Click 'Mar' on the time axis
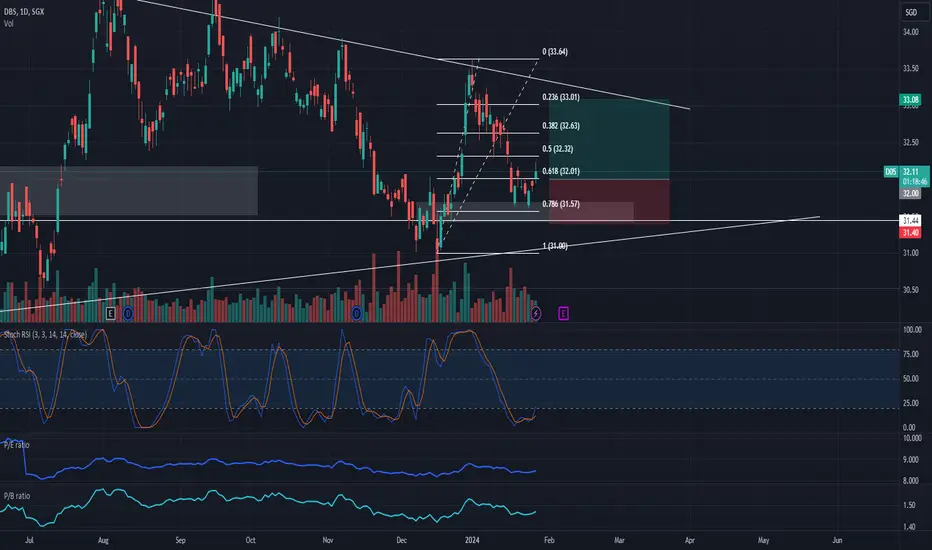 pos(619,540)
